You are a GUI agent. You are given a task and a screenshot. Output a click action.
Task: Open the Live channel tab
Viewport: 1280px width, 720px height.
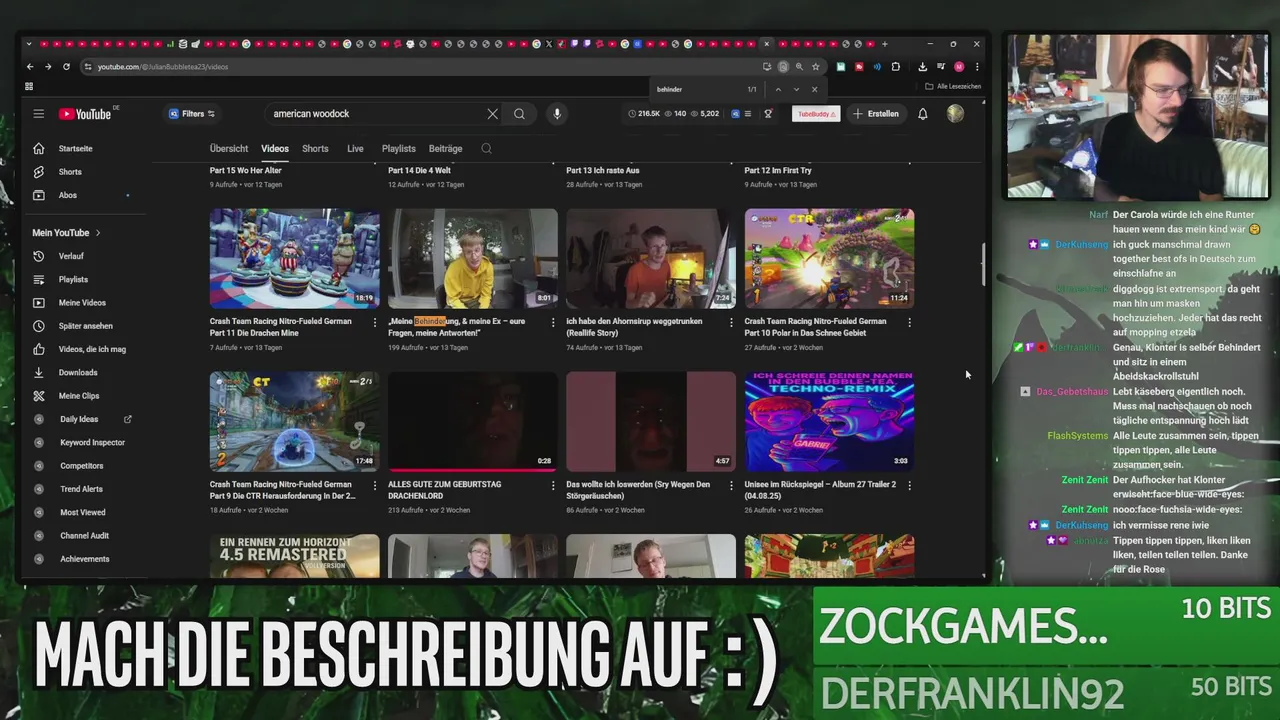tap(355, 149)
